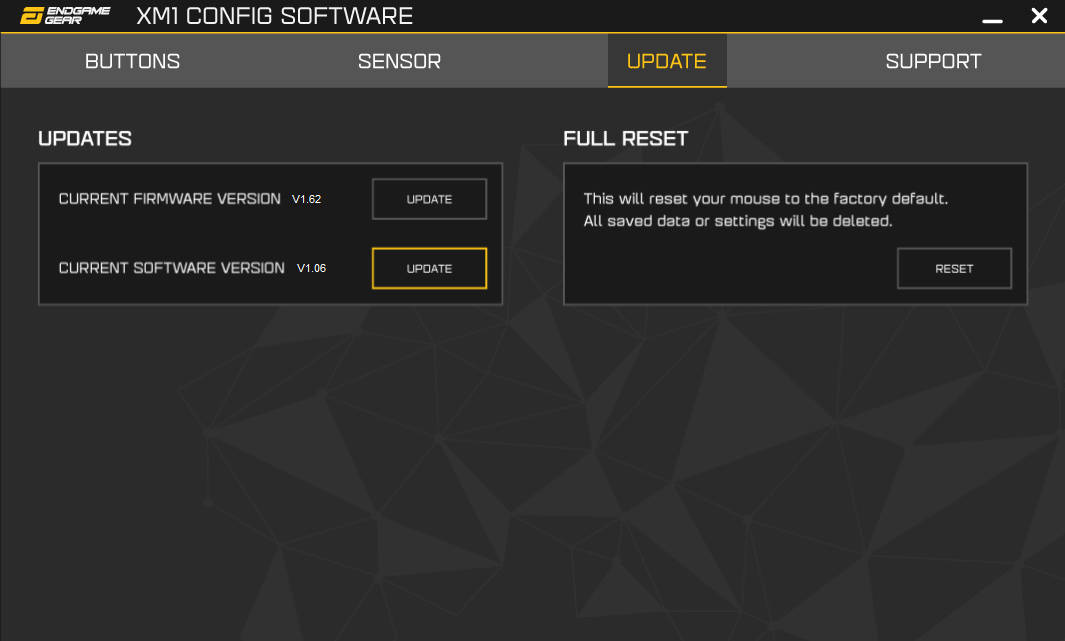Click the FULL RESET section heading

pos(626,139)
